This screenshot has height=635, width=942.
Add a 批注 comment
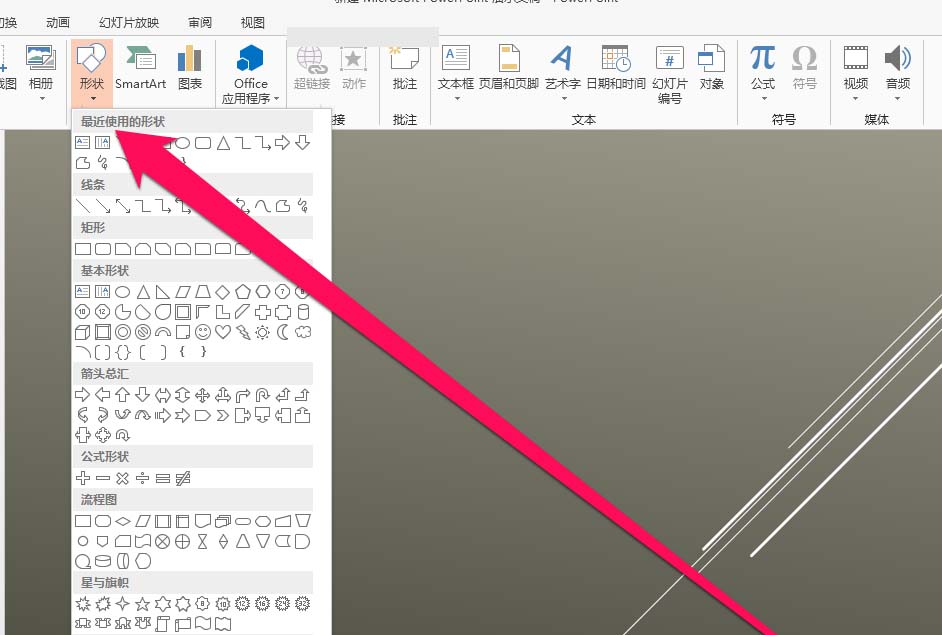405,67
